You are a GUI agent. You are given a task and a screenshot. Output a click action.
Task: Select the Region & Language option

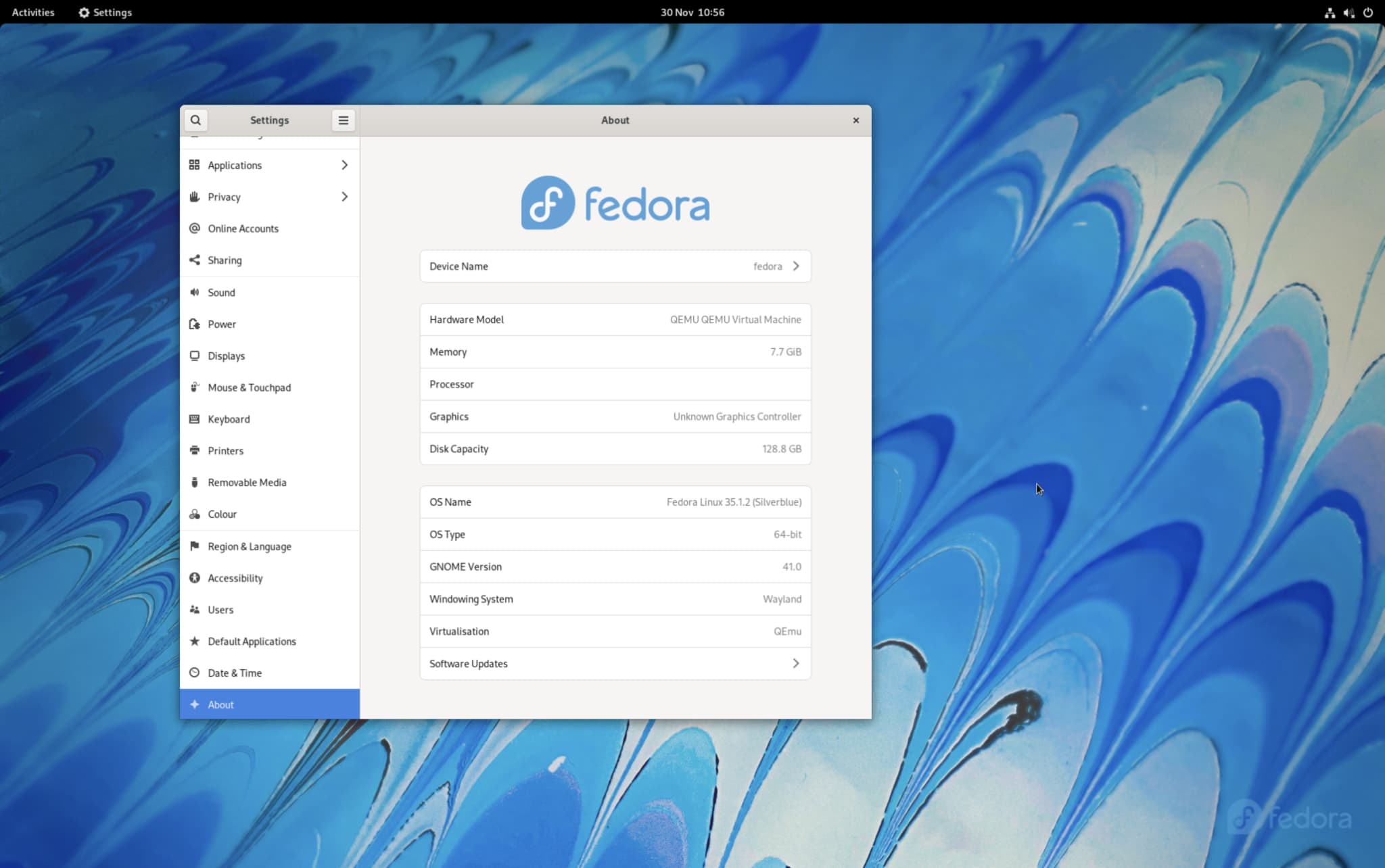coord(249,546)
